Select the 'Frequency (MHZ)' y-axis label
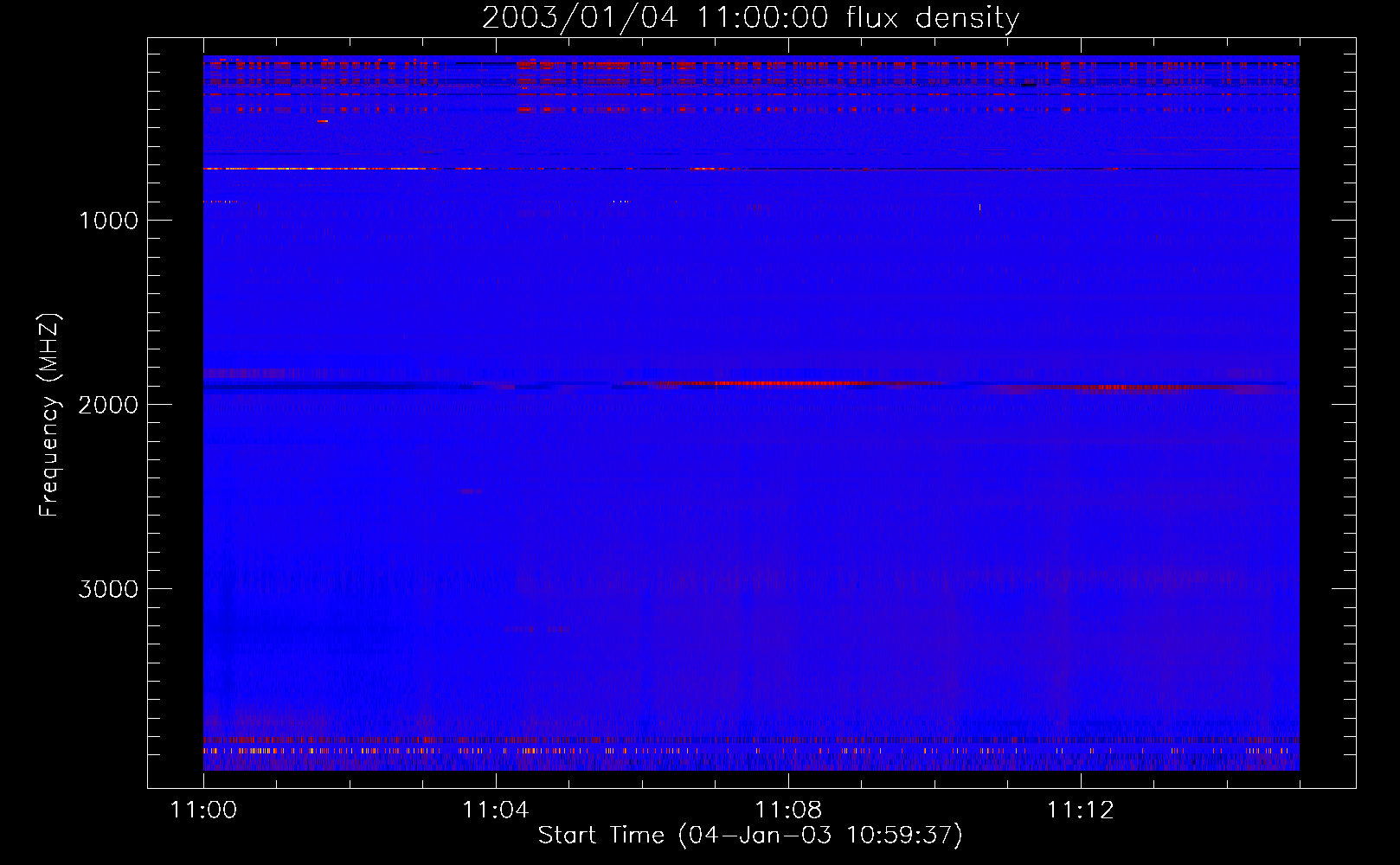Image resolution: width=1400 pixels, height=865 pixels. point(49,415)
